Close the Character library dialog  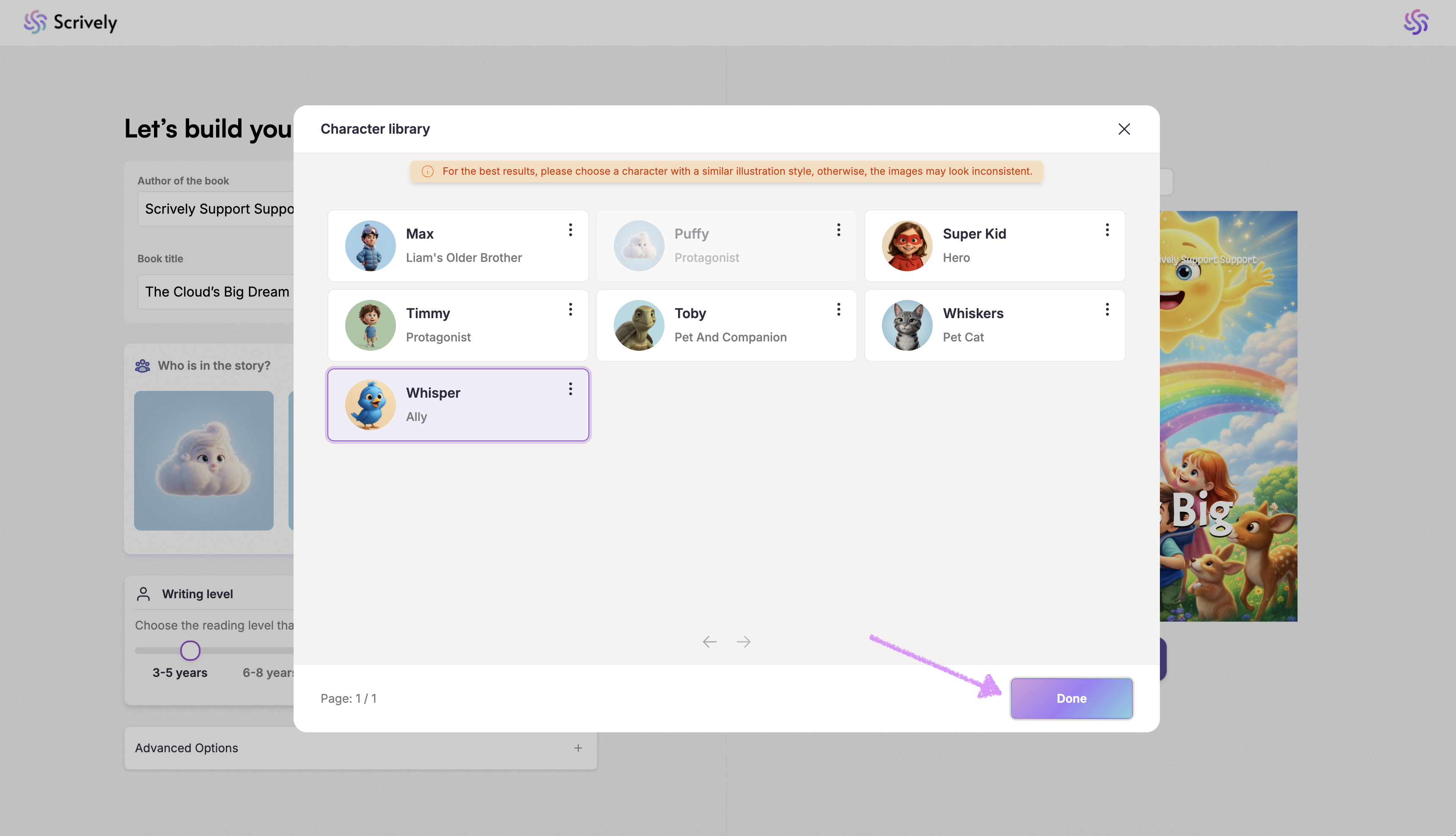tap(1124, 129)
